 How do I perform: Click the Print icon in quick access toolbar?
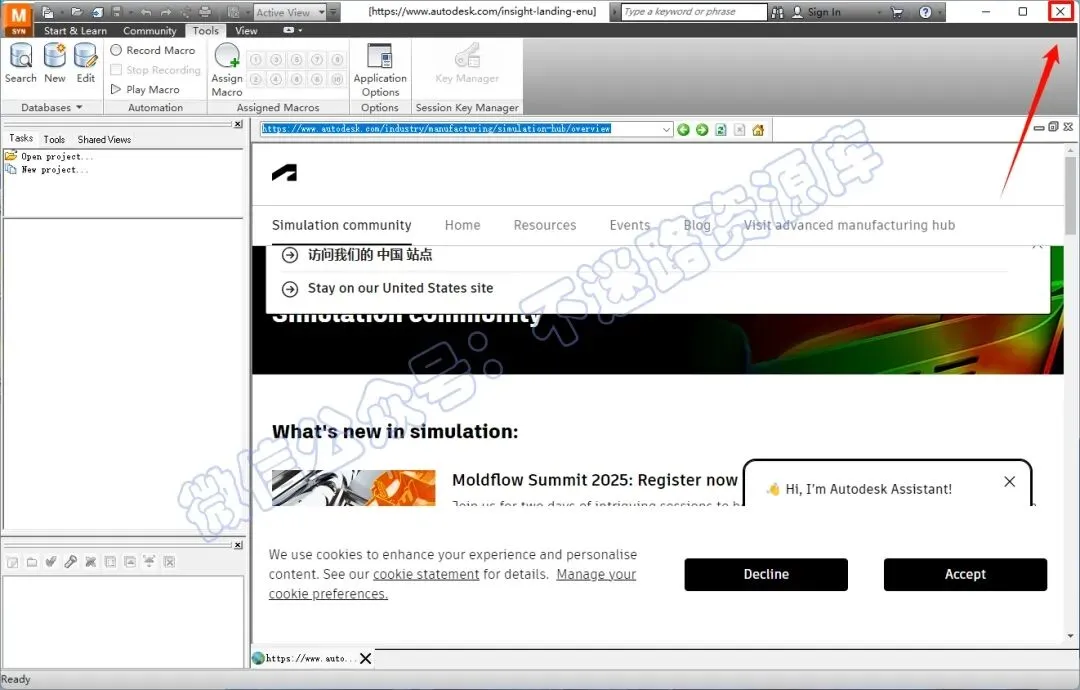pos(205,12)
